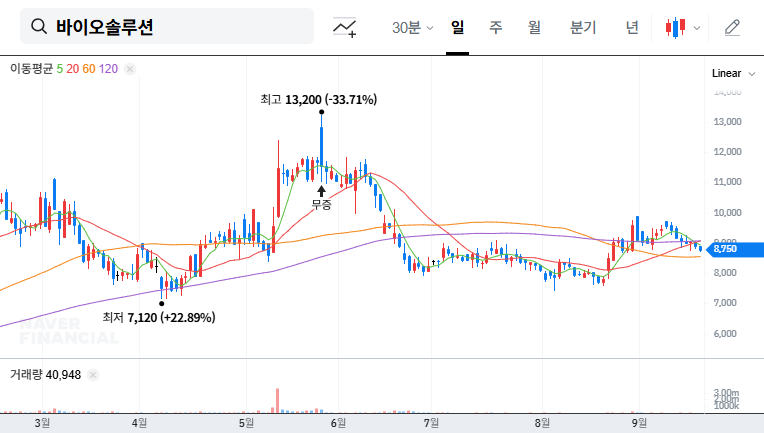Click the candlestick chart type icon
The image size is (764, 433).
[675, 28]
